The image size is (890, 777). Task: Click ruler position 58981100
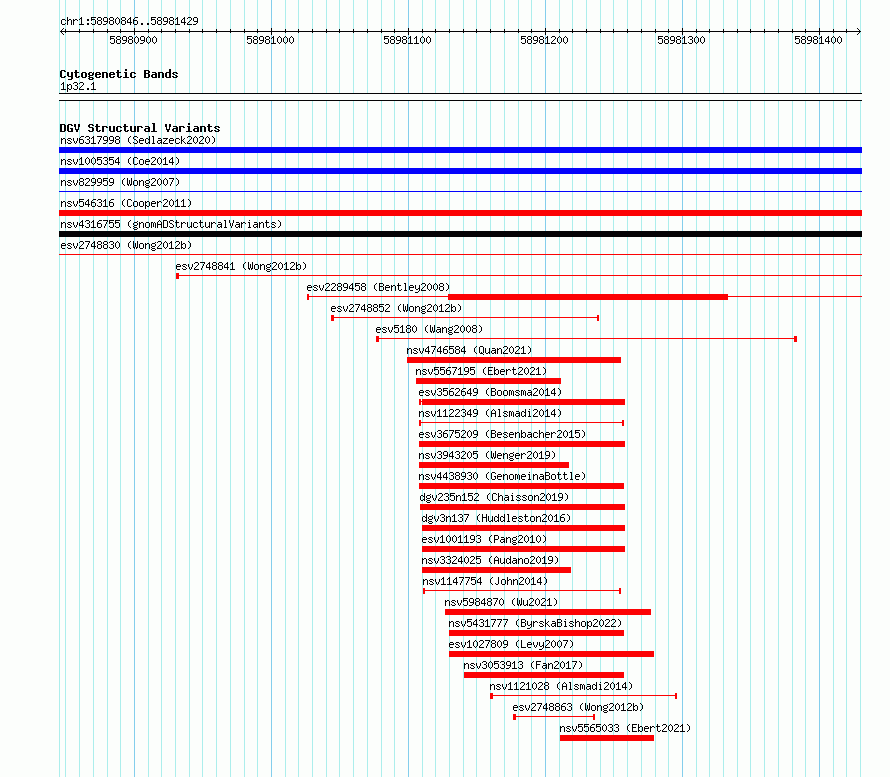[407, 40]
